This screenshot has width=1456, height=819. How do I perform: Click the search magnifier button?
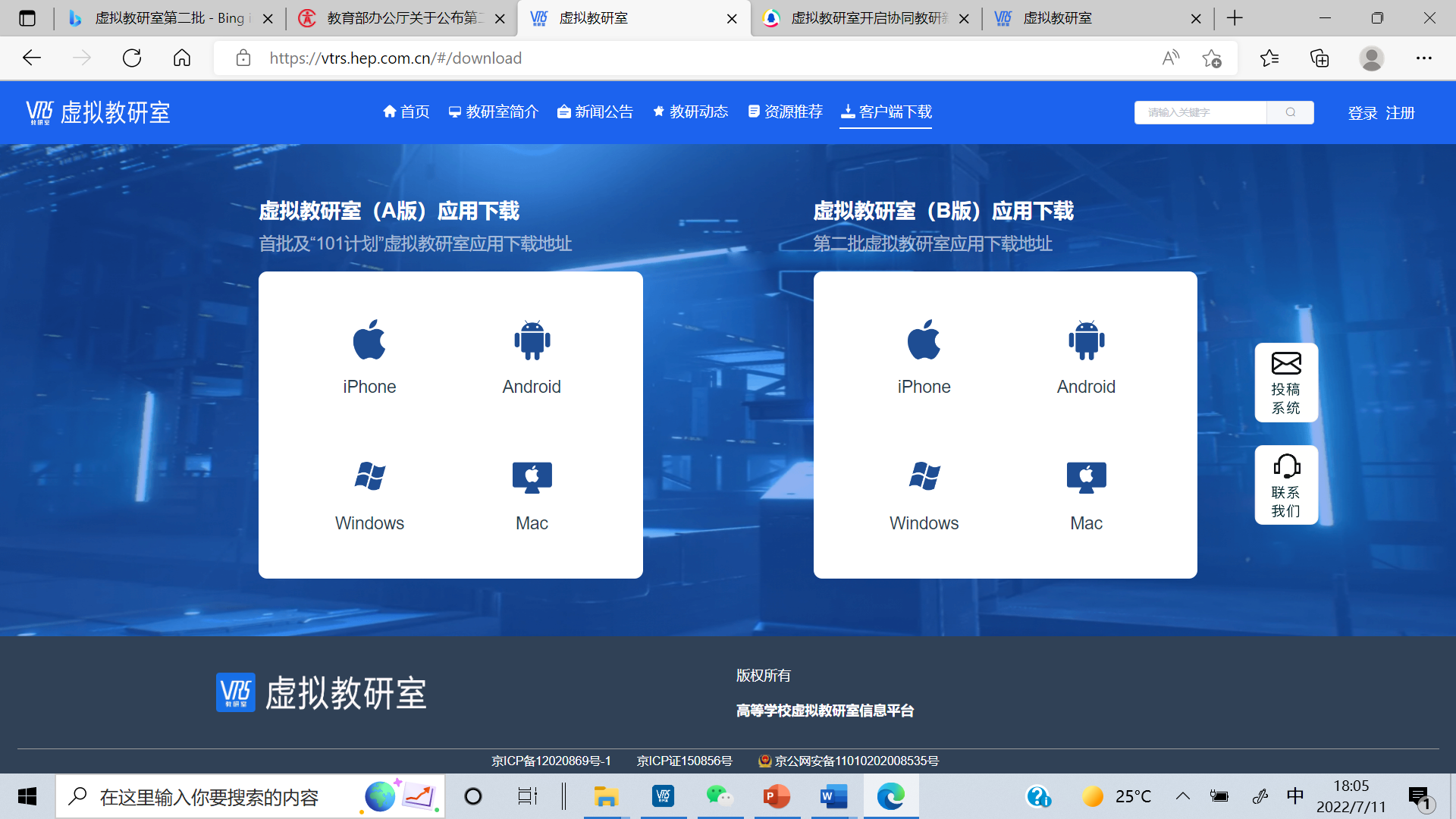click(x=1291, y=112)
